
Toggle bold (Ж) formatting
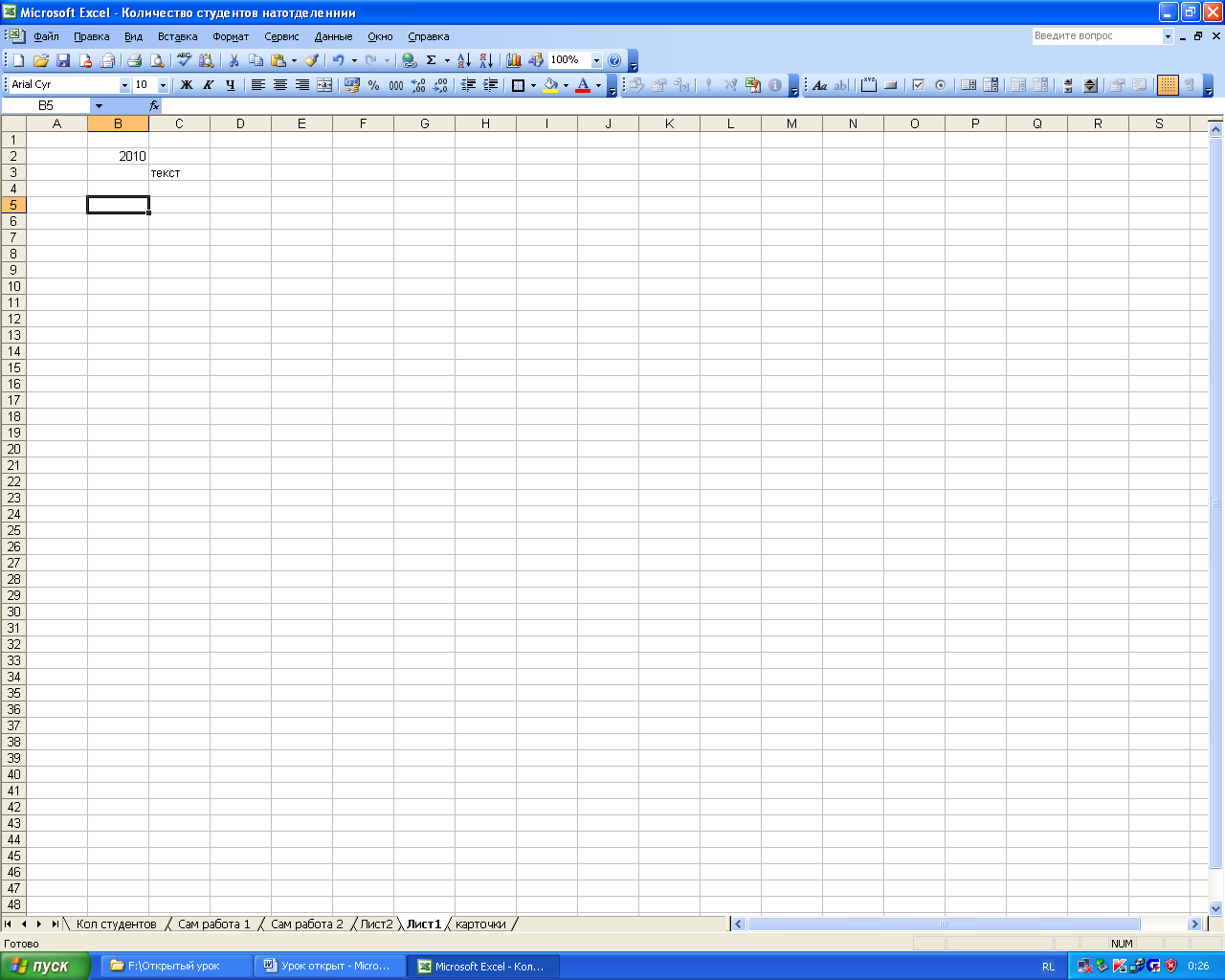[x=187, y=85]
